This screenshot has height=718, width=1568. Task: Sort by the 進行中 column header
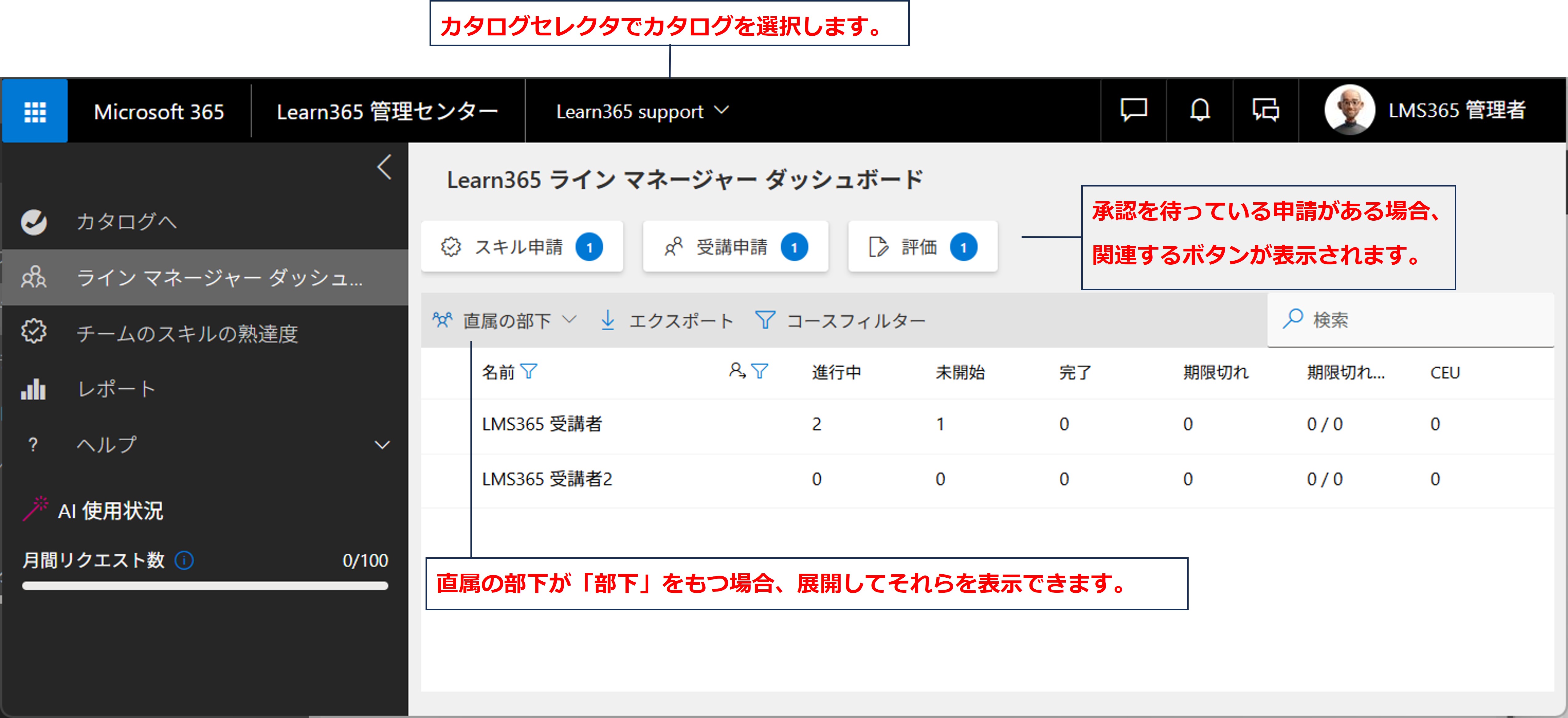pos(836,372)
